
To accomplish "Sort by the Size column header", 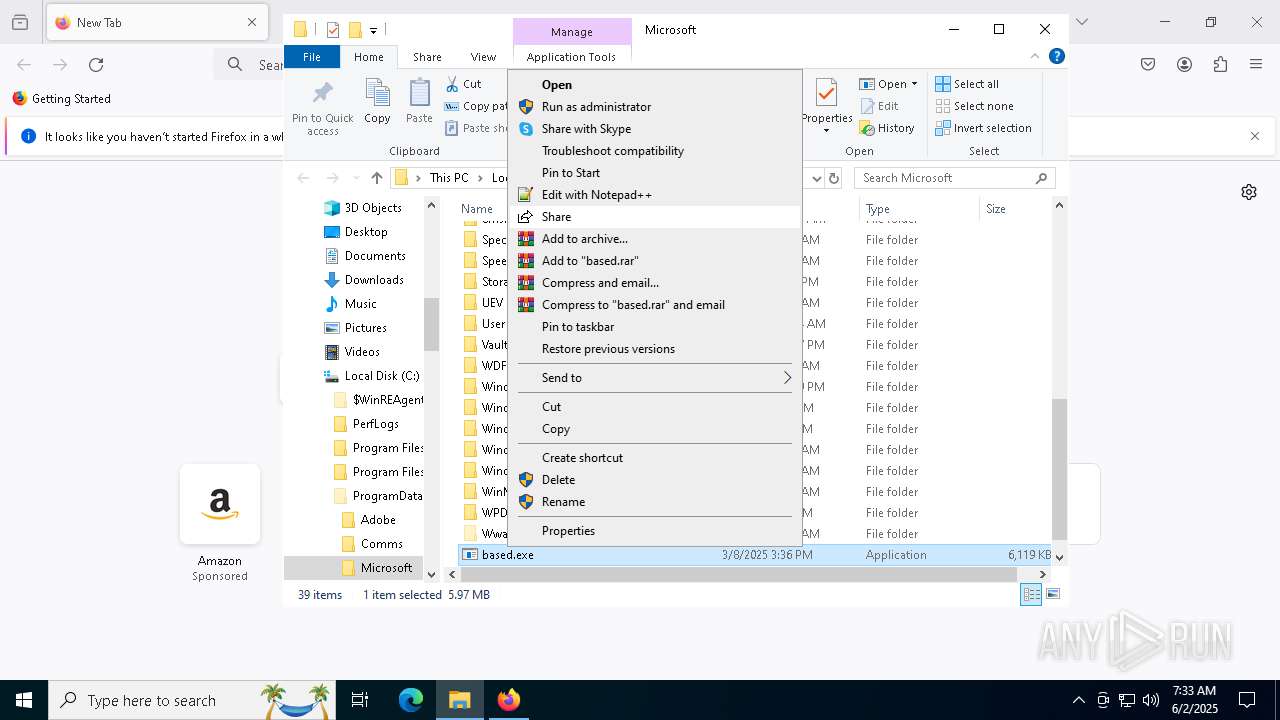I will (1015, 209).
